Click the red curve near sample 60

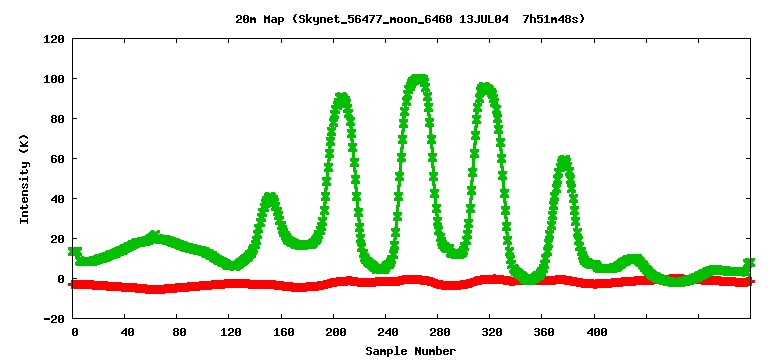coord(153,289)
